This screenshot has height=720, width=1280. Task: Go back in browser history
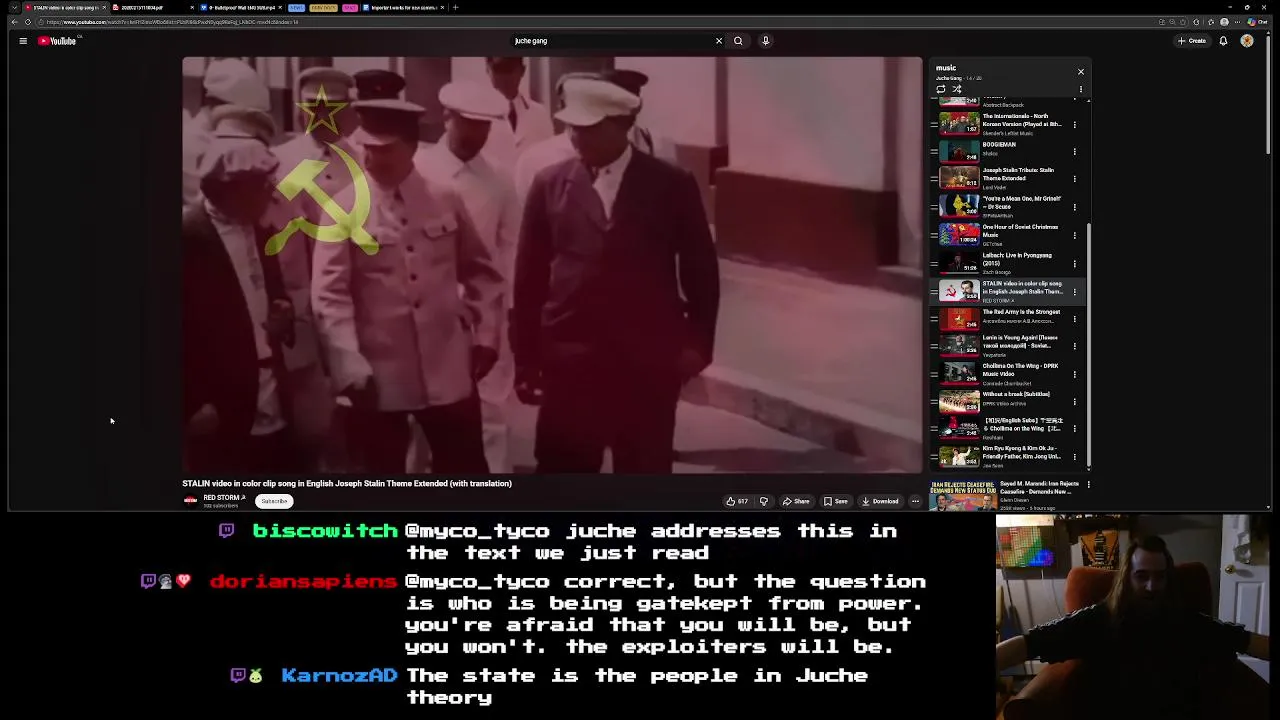coord(15,22)
